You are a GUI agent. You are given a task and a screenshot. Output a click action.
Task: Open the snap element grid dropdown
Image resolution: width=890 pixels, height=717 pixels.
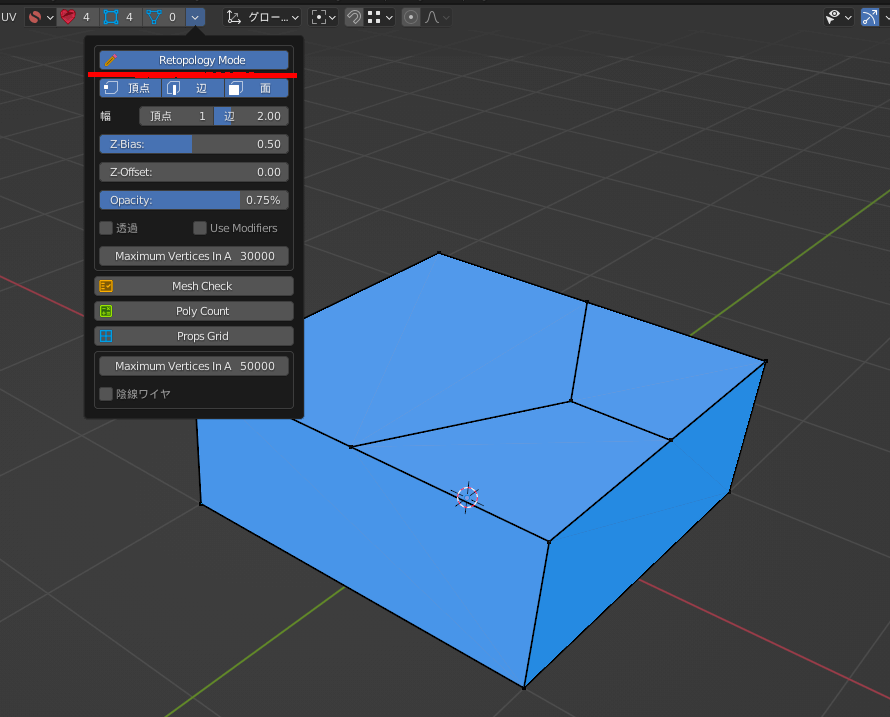(x=380, y=17)
